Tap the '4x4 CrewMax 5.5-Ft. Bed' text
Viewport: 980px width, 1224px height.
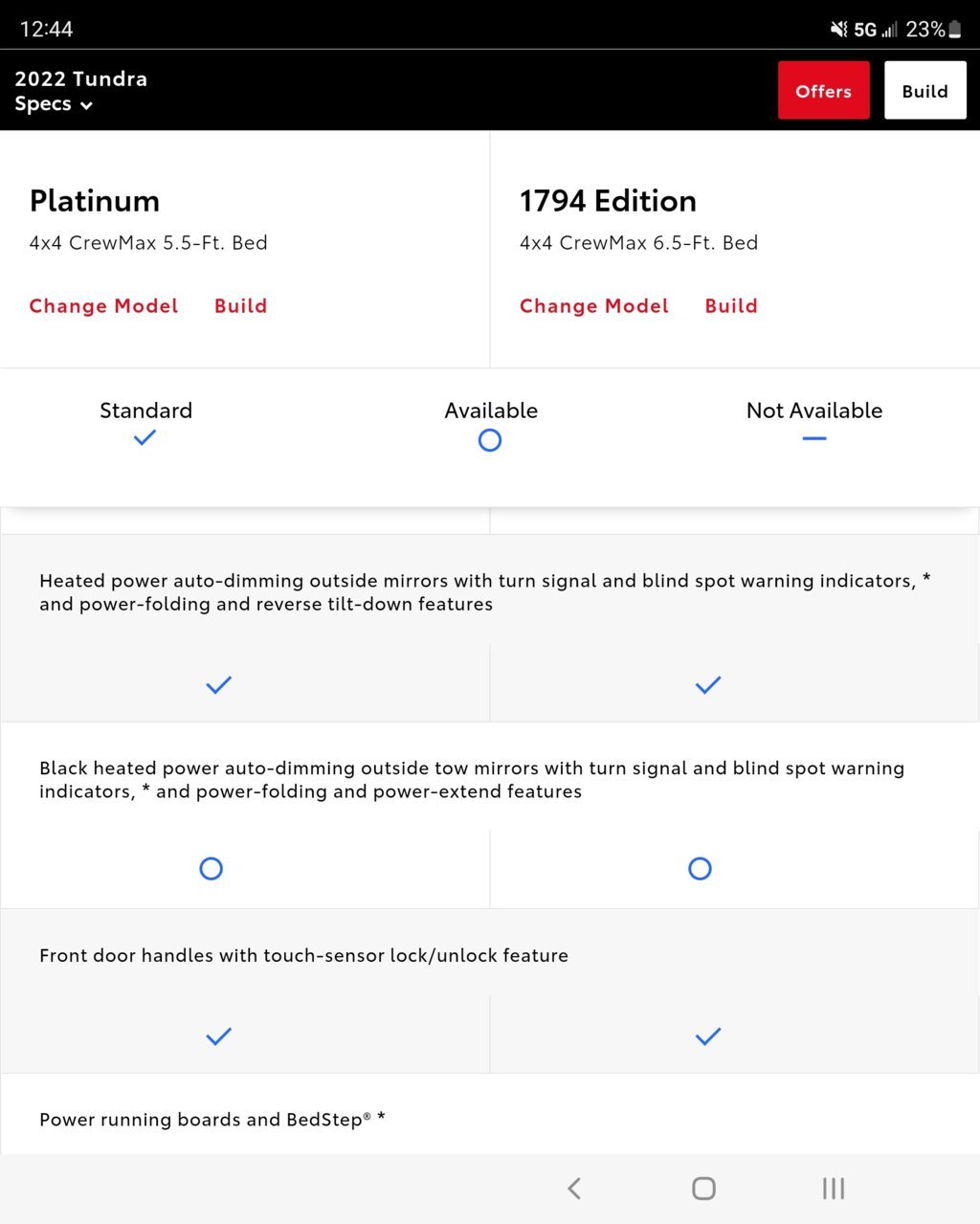point(148,243)
